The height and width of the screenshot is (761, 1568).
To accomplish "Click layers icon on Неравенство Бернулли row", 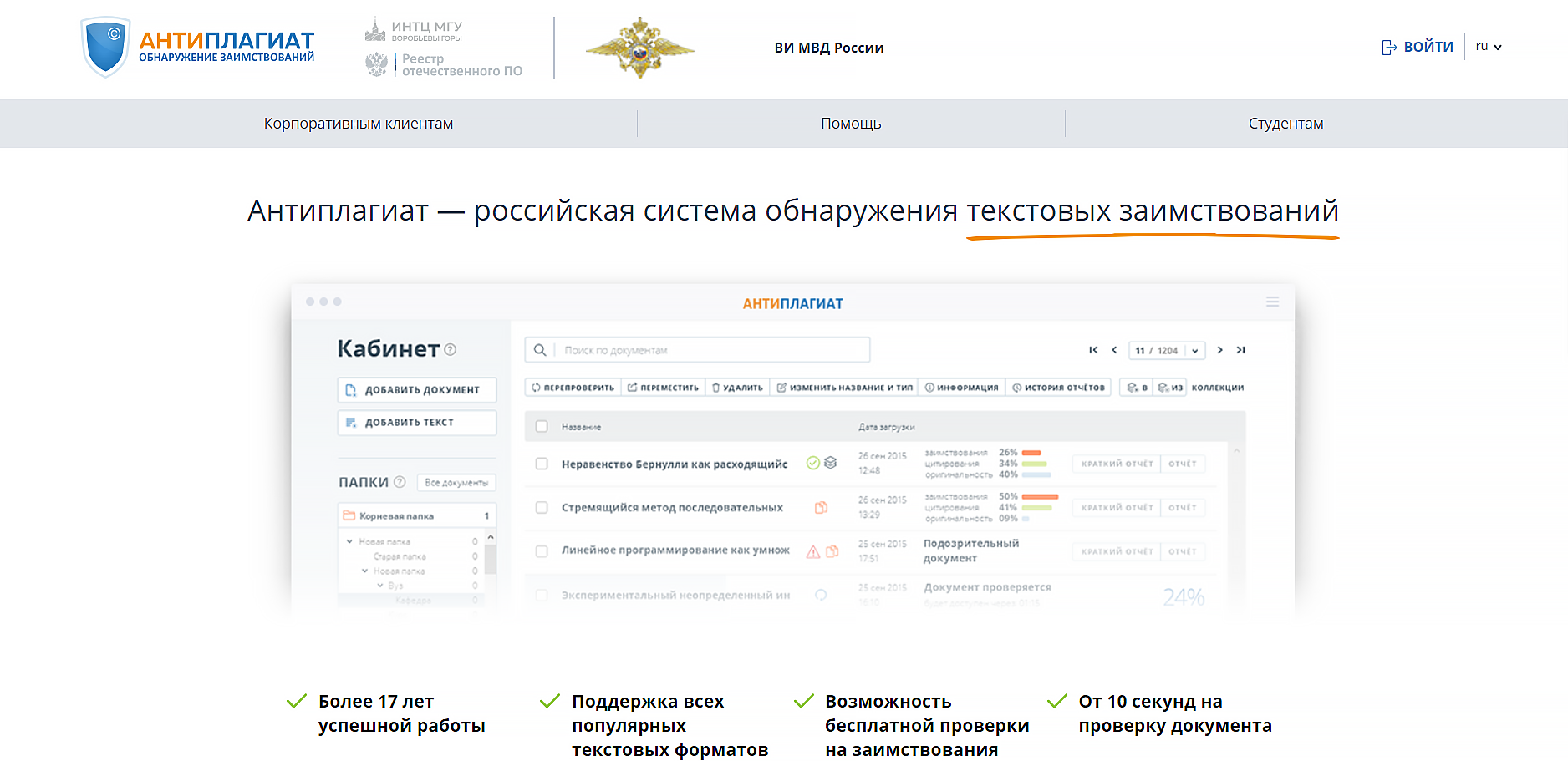I will coord(830,463).
